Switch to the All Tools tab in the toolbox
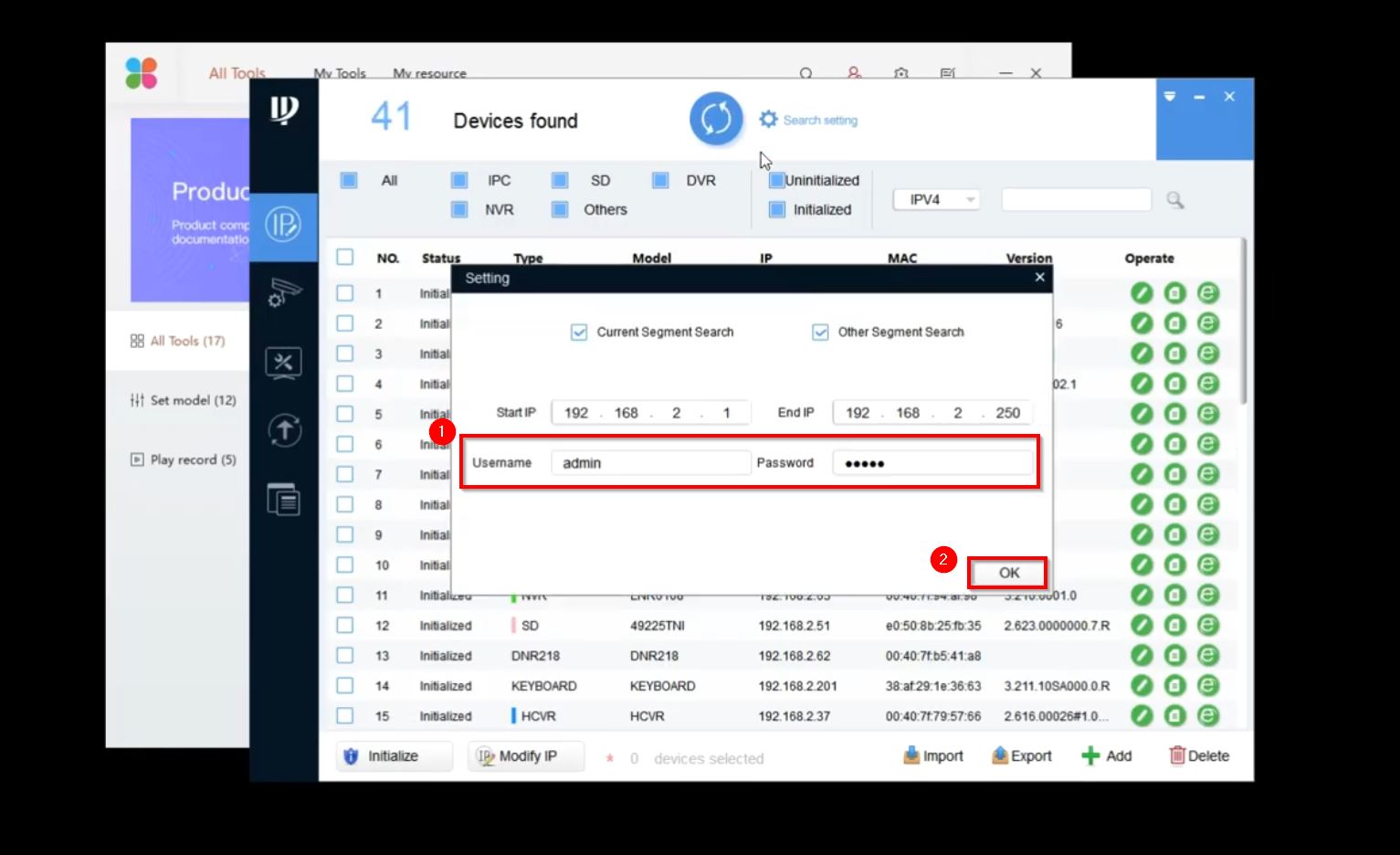Screen dimensions: 1400x855 click(237, 73)
